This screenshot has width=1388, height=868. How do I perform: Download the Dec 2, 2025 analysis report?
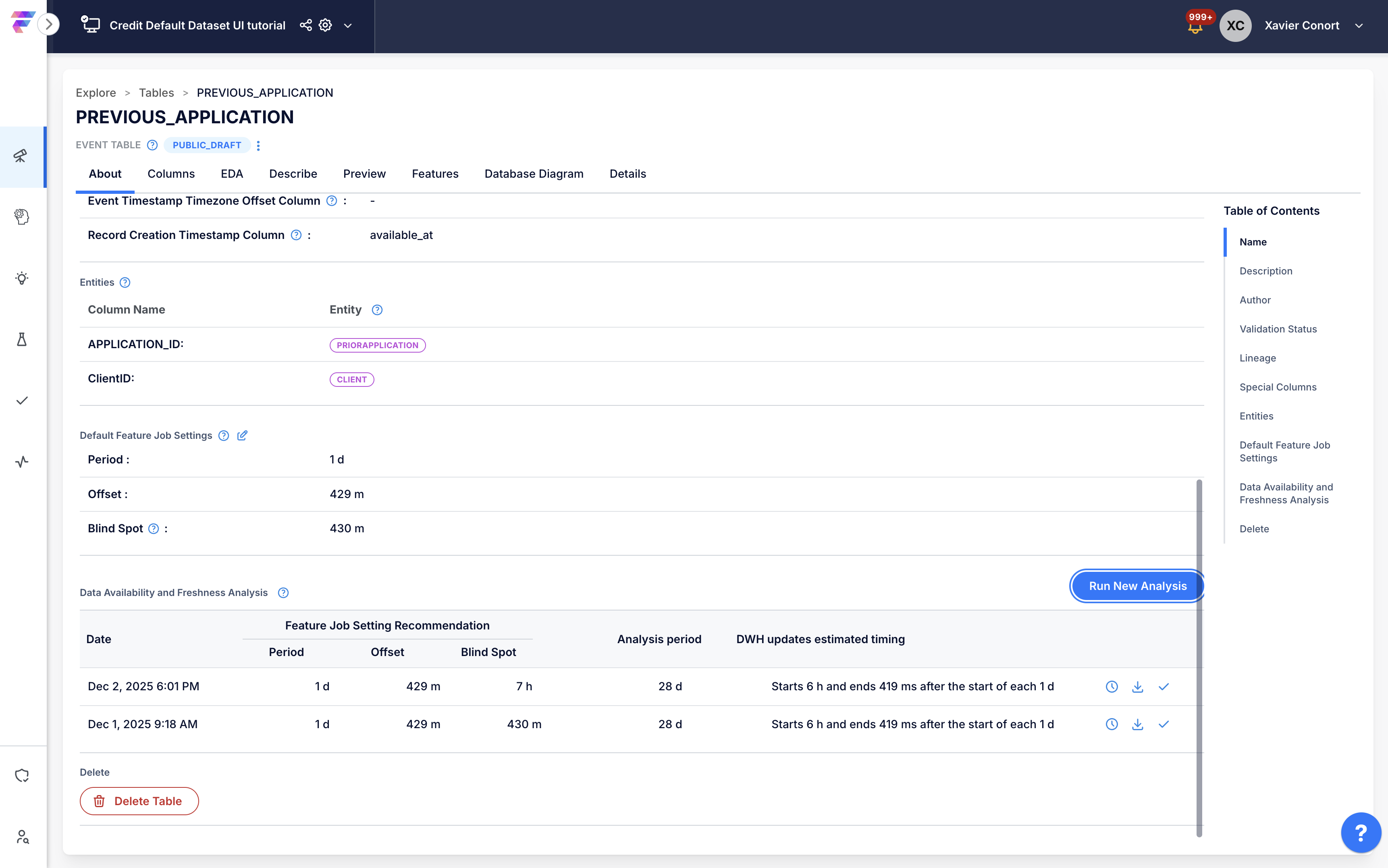coord(1137,687)
